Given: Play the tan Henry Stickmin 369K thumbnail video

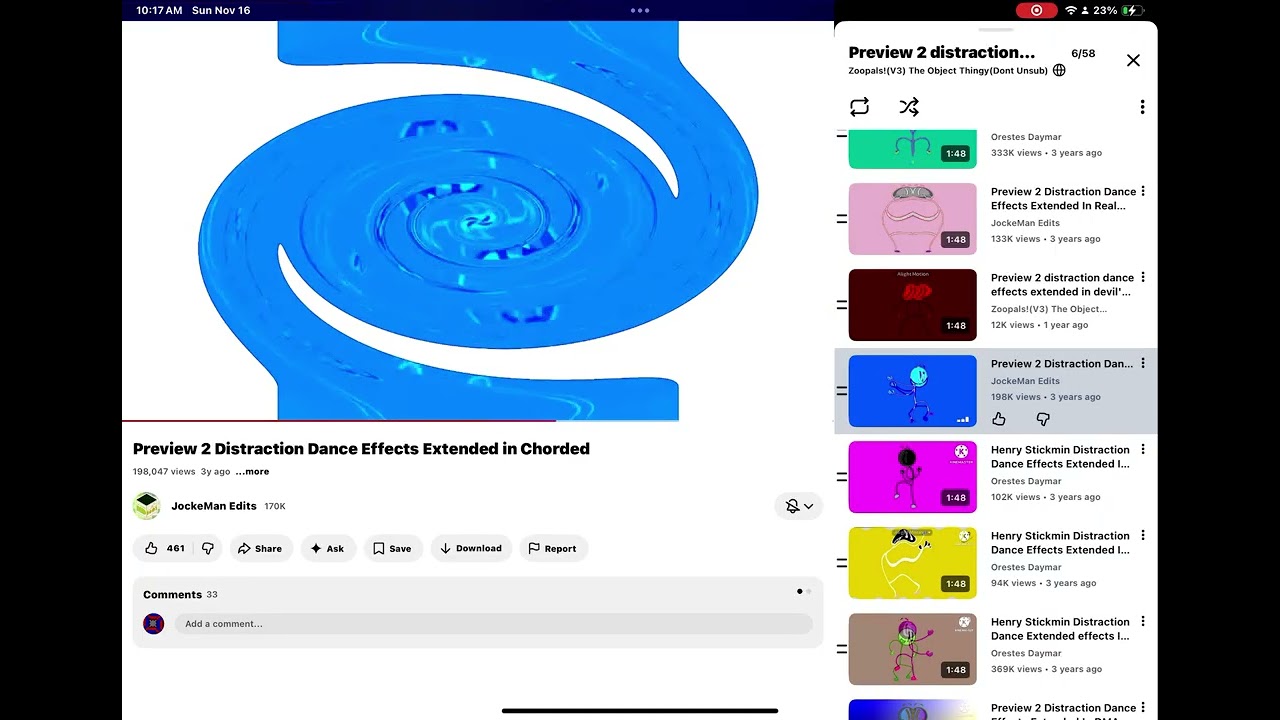Looking at the screenshot, I should point(913,649).
